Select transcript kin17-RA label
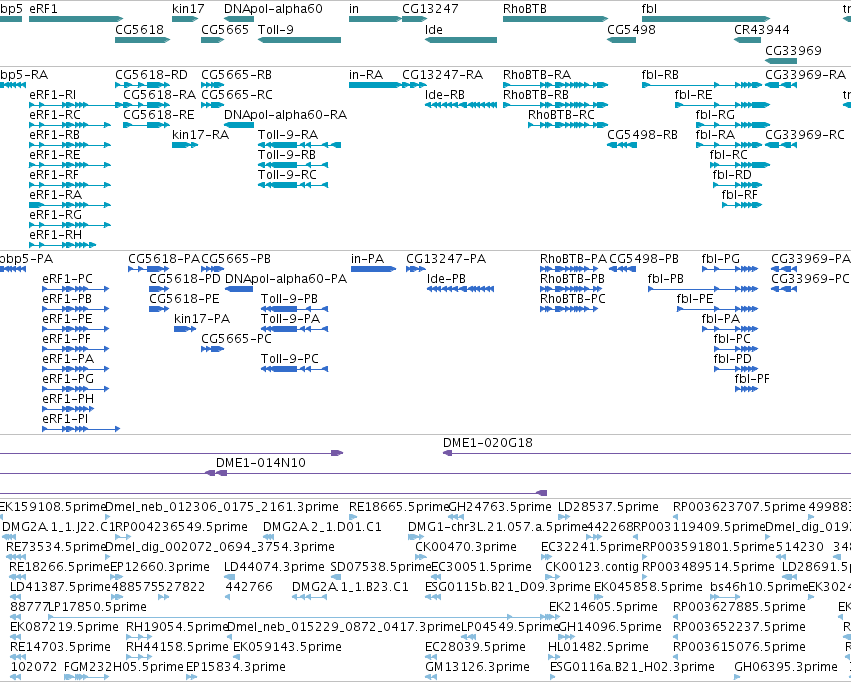 point(200,135)
